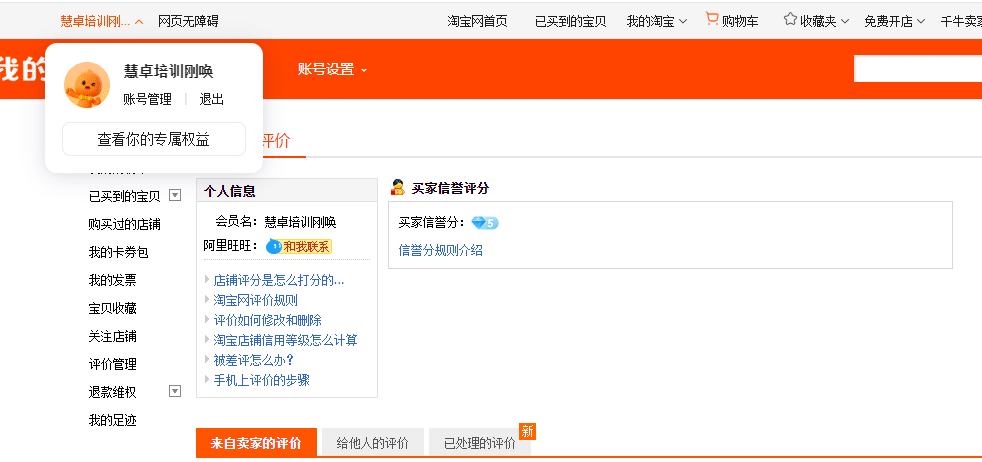The image size is (982, 462).
Task: Click the orange mascot avatar image
Action: pyautogui.click(x=87, y=85)
